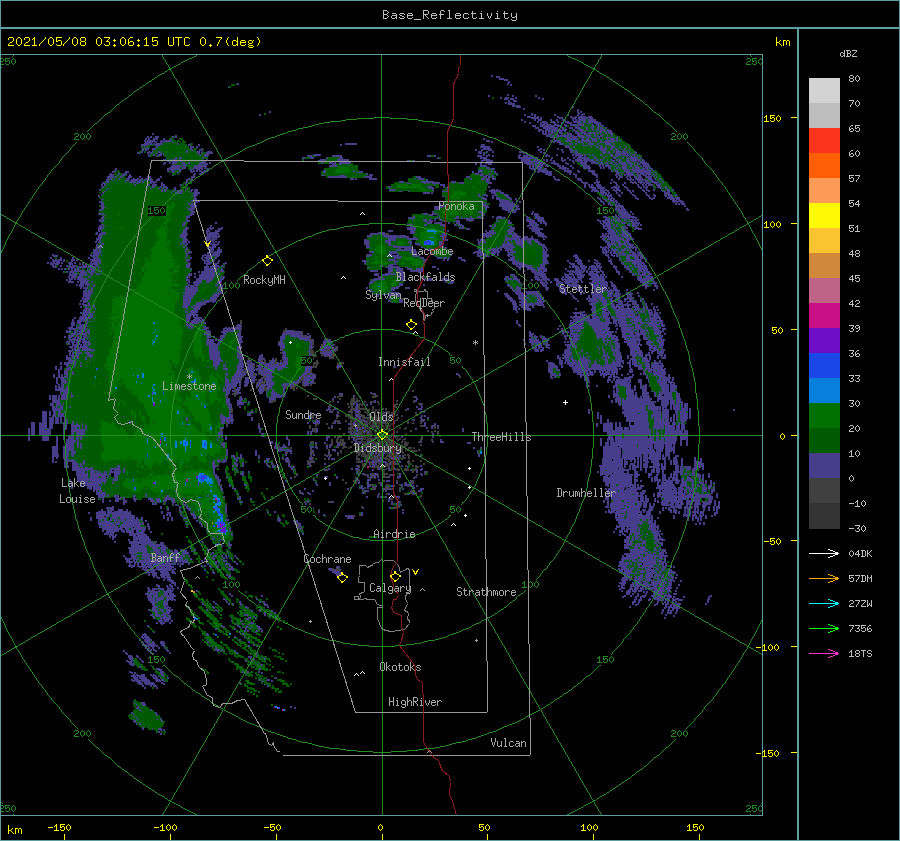Click the Ponoka label

[456, 207]
